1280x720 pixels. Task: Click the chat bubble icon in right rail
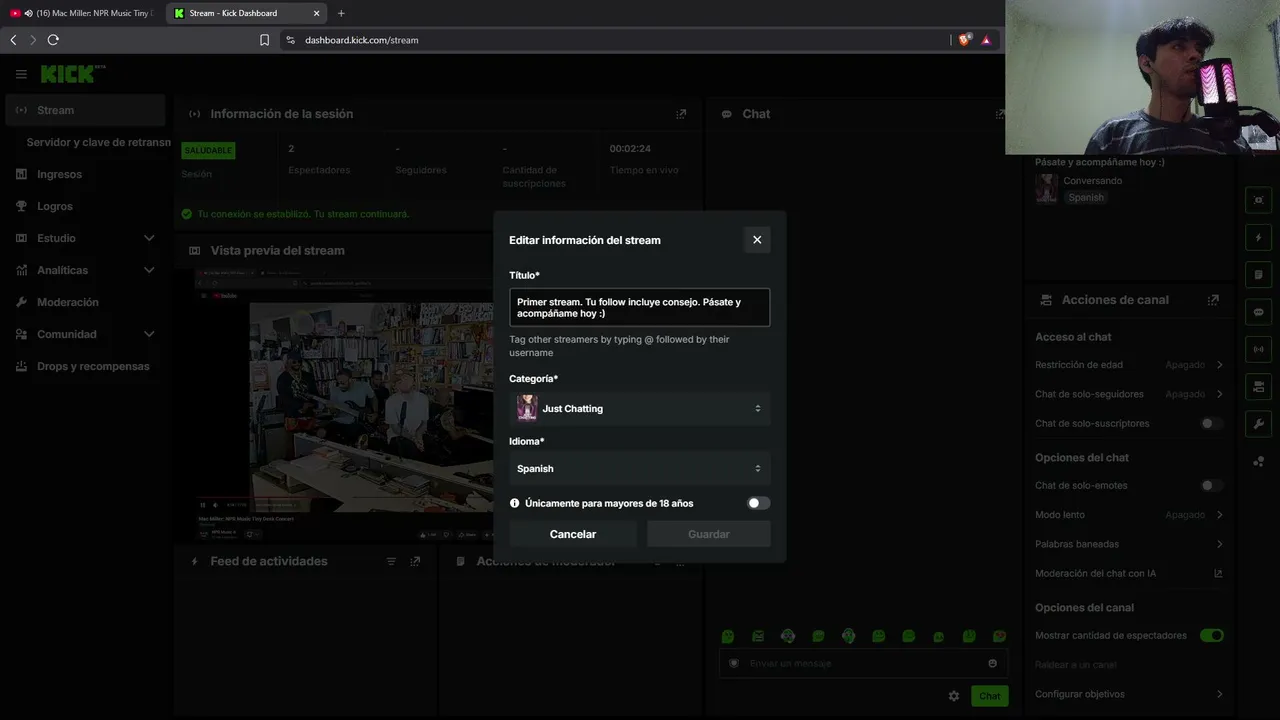1259,312
